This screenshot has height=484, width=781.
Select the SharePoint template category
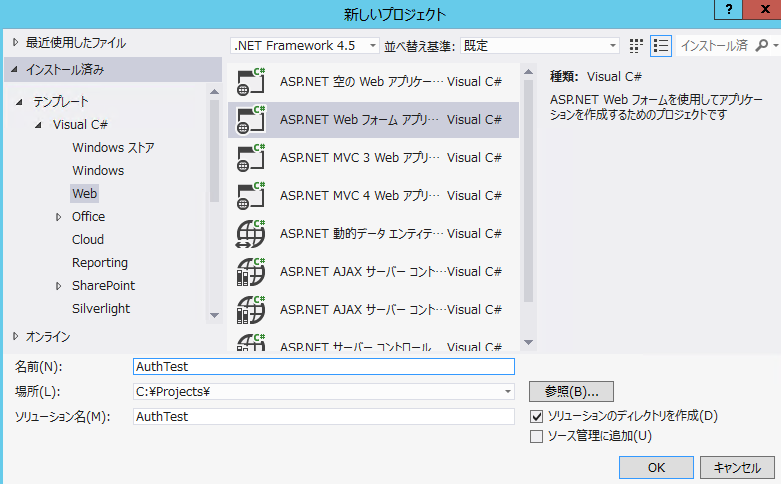103,286
